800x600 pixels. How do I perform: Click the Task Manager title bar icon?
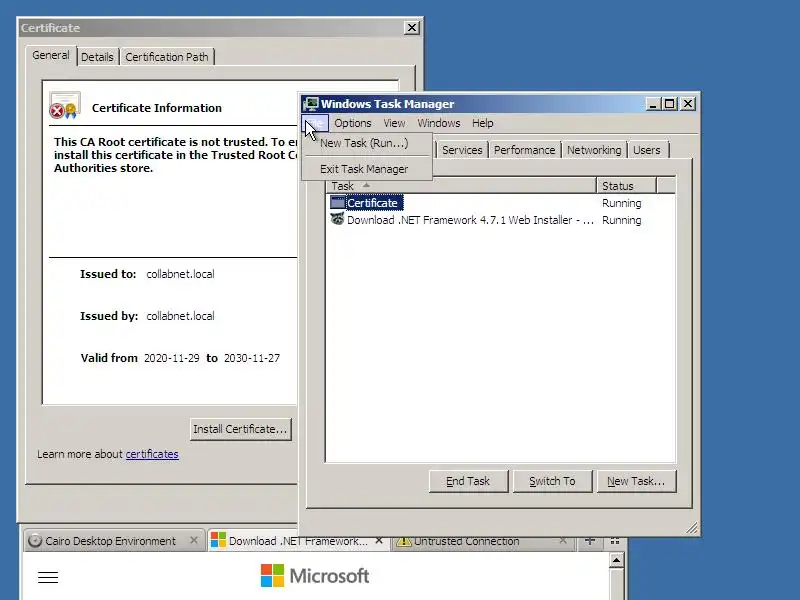pyautogui.click(x=311, y=104)
